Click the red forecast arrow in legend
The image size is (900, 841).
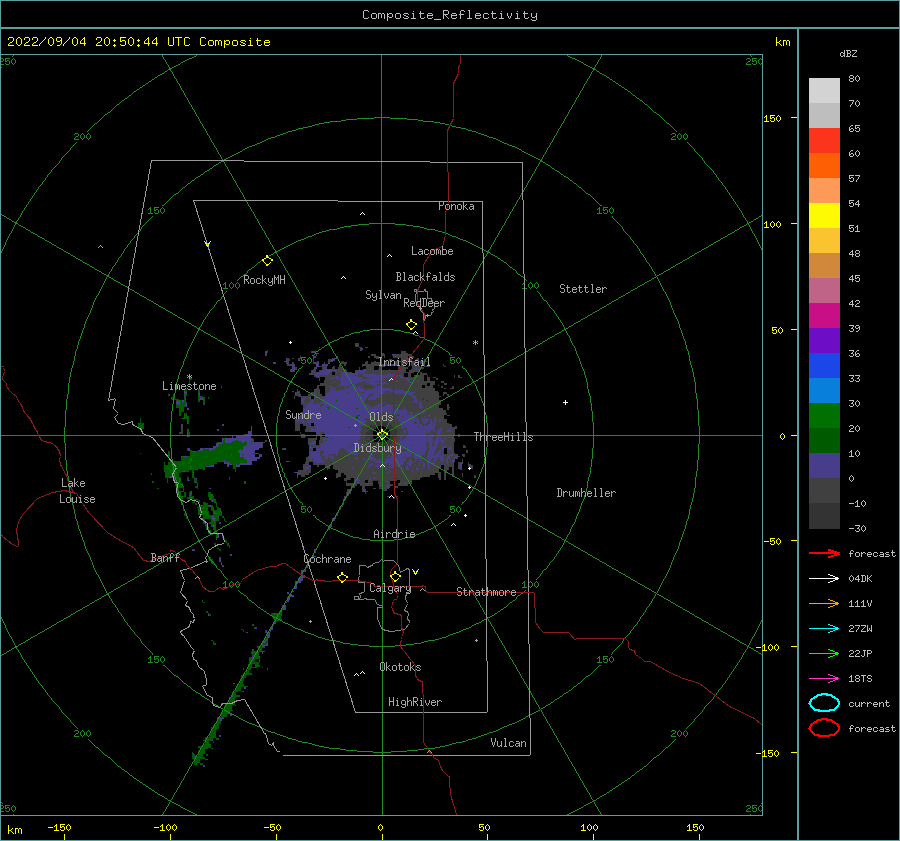coord(824,553)
